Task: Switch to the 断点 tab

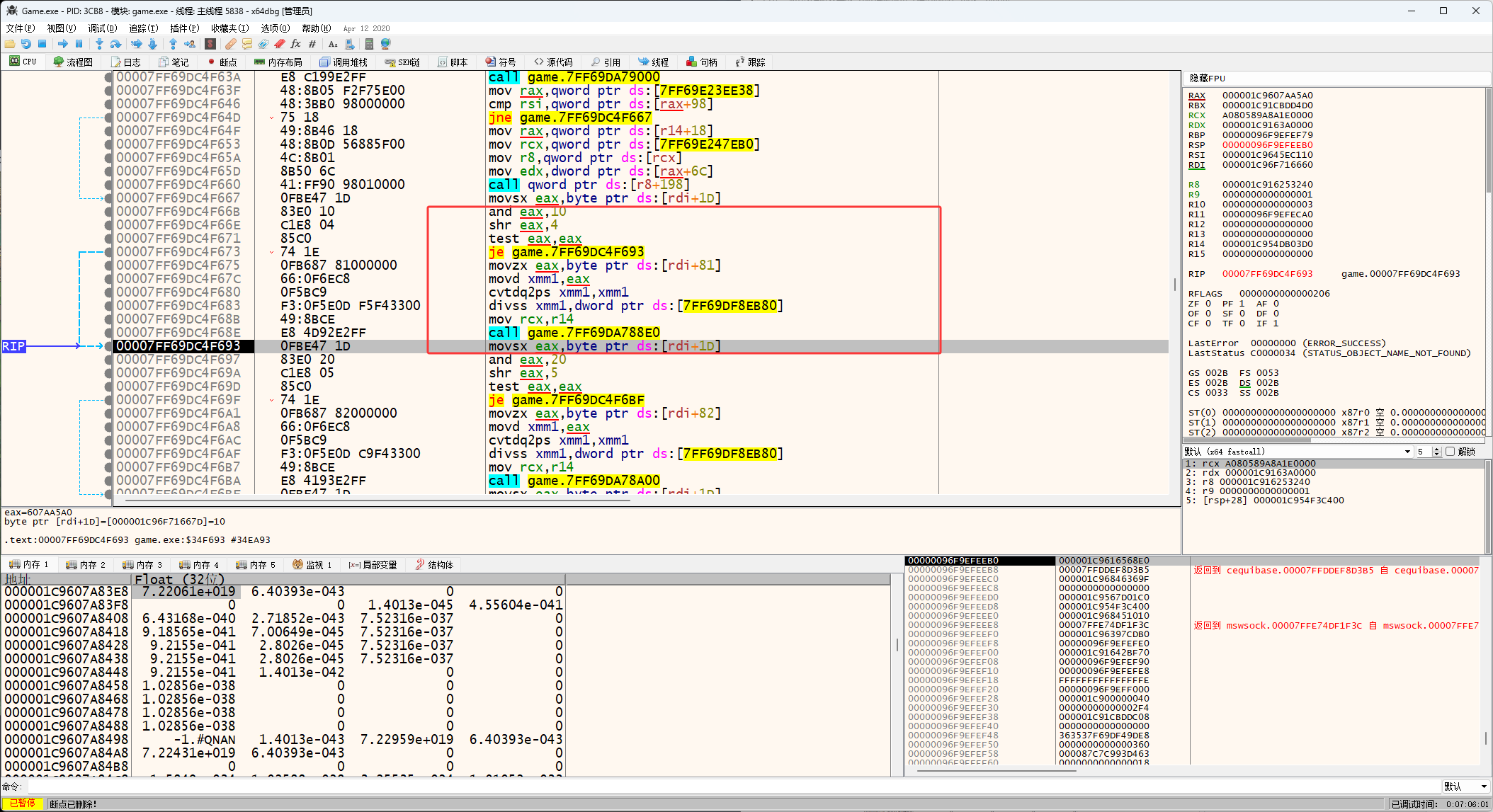Action: point(222,62)
